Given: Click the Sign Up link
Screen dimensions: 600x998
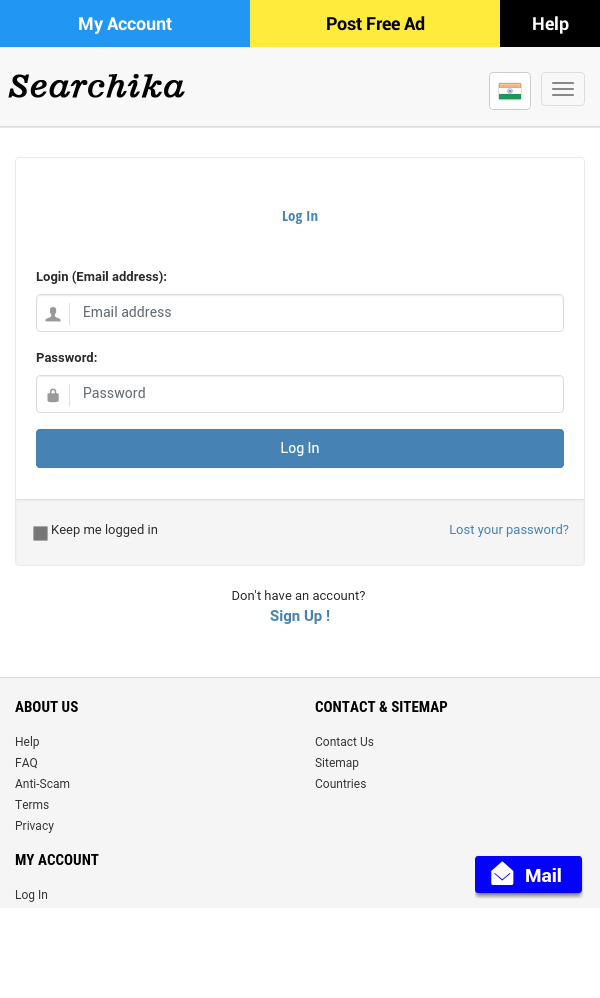Looking at the screenshot, I should point(300,616).
